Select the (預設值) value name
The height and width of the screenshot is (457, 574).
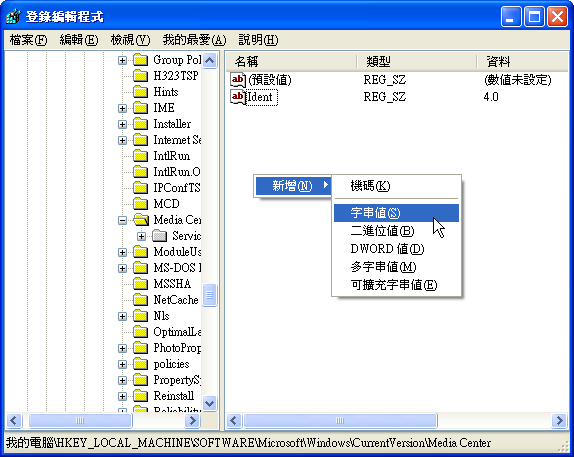[270, 80]
